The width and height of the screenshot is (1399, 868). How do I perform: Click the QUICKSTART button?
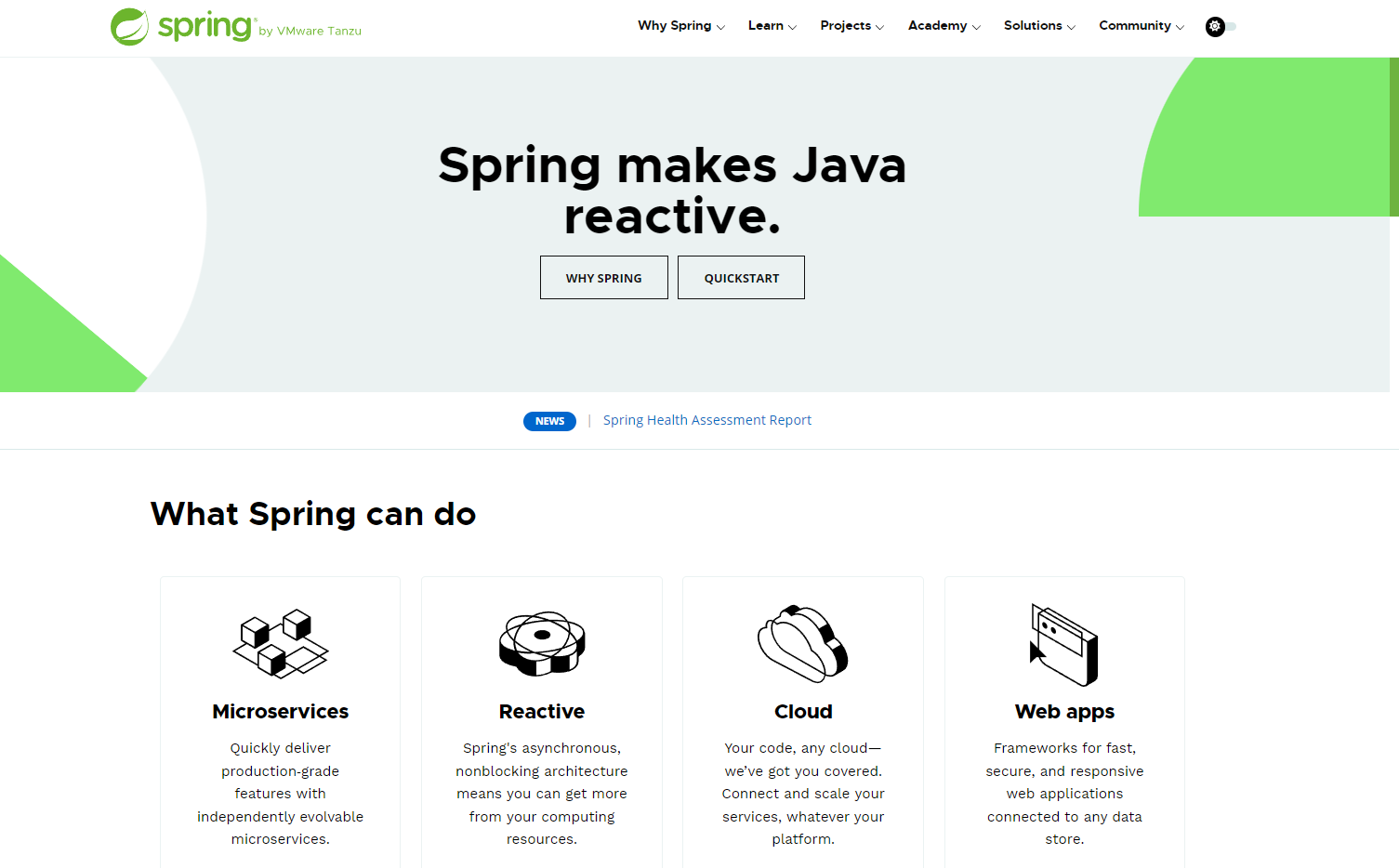tap(741, 278)
